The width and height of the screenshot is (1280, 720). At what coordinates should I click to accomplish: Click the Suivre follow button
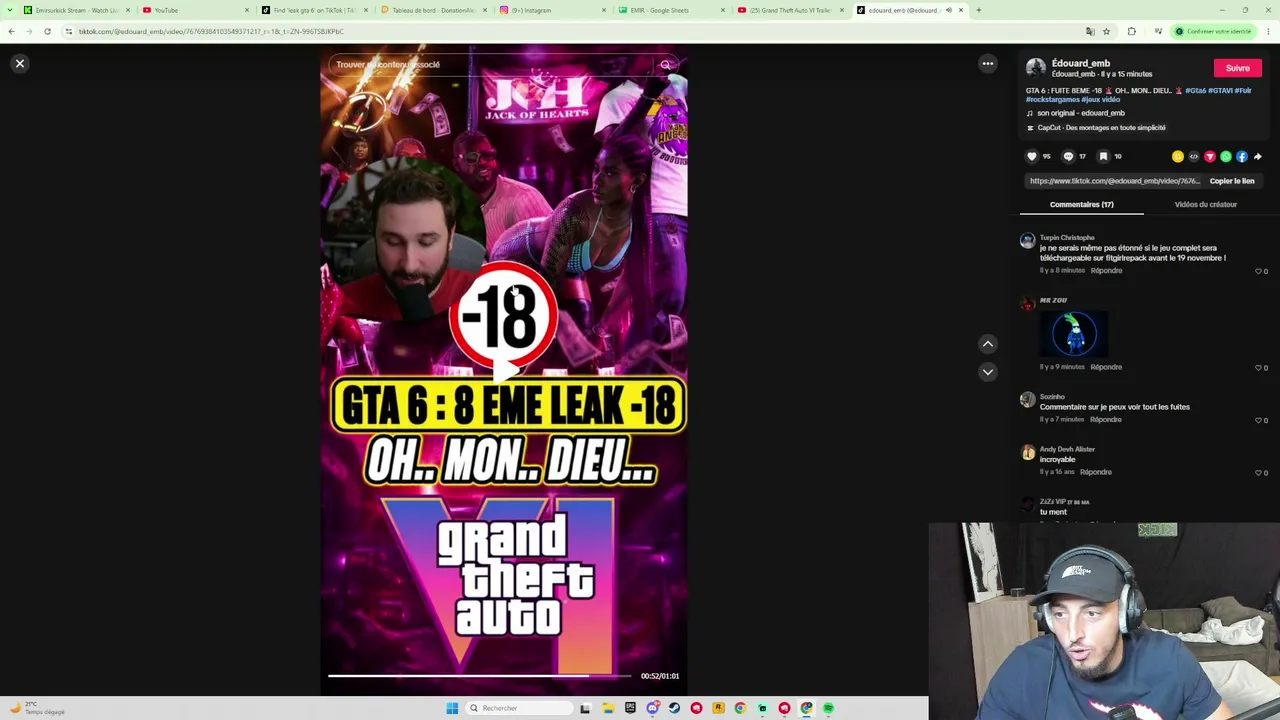1237,68
